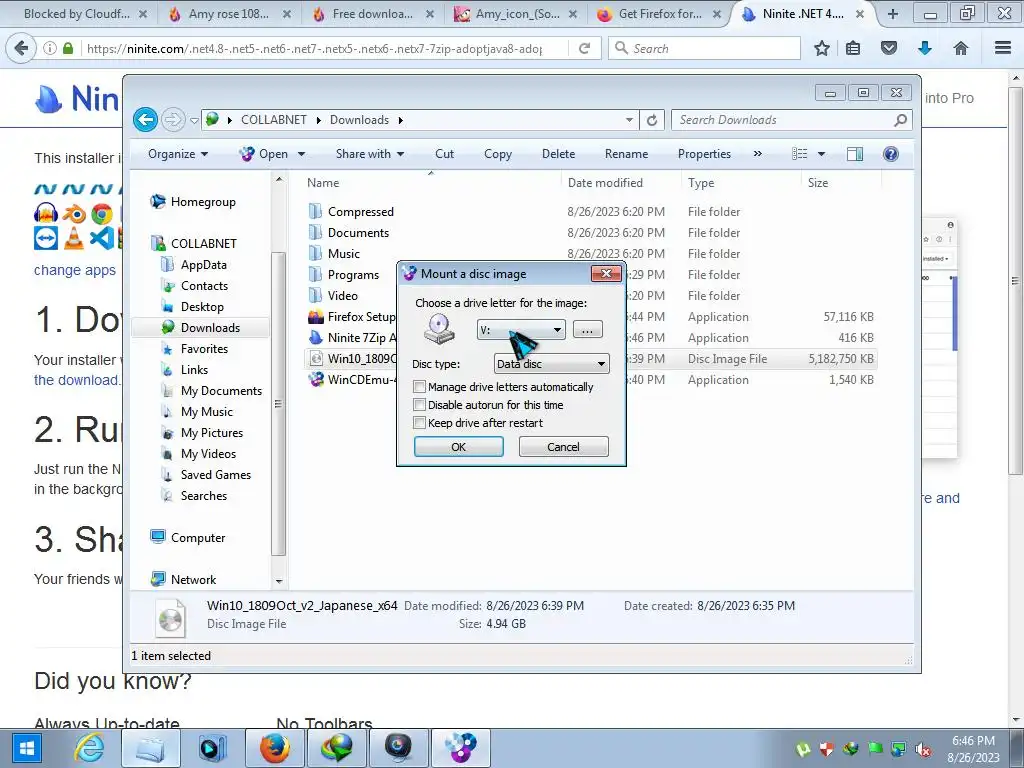Open Network in the navigation pane
Image resolution: width=1024 pixels, height=768 pixels.
click(193, 579)
